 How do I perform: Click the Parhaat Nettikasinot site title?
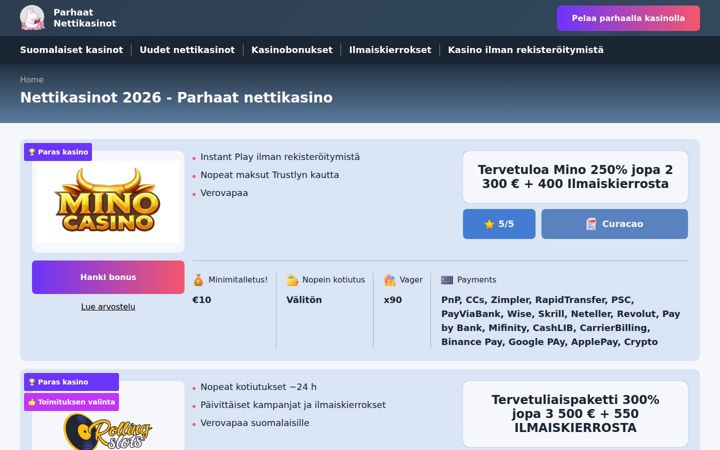pos(84,18)
